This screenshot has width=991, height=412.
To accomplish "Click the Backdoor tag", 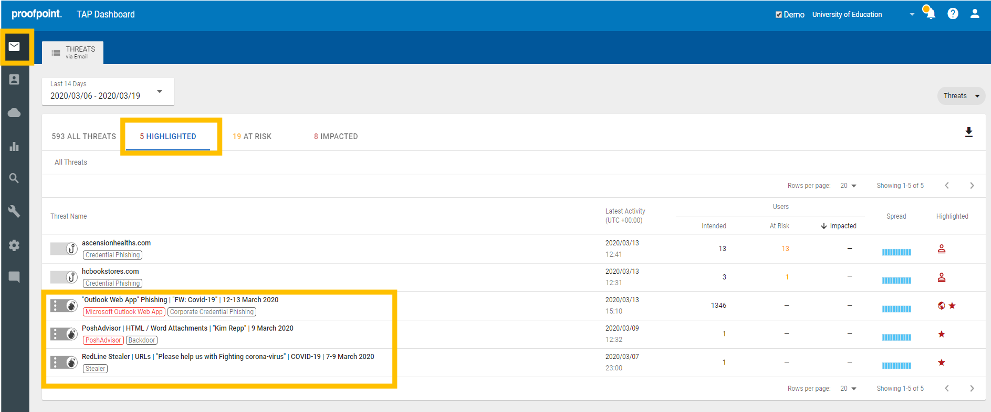I will point(142,340).
